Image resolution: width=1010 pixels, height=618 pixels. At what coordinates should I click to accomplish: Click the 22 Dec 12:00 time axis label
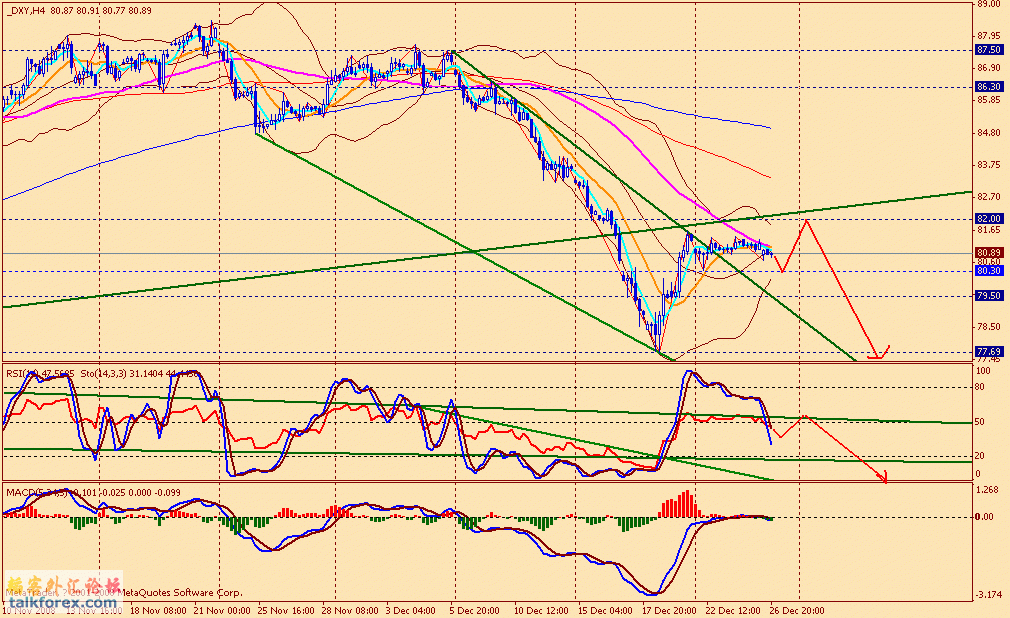[x=733, y=610]
